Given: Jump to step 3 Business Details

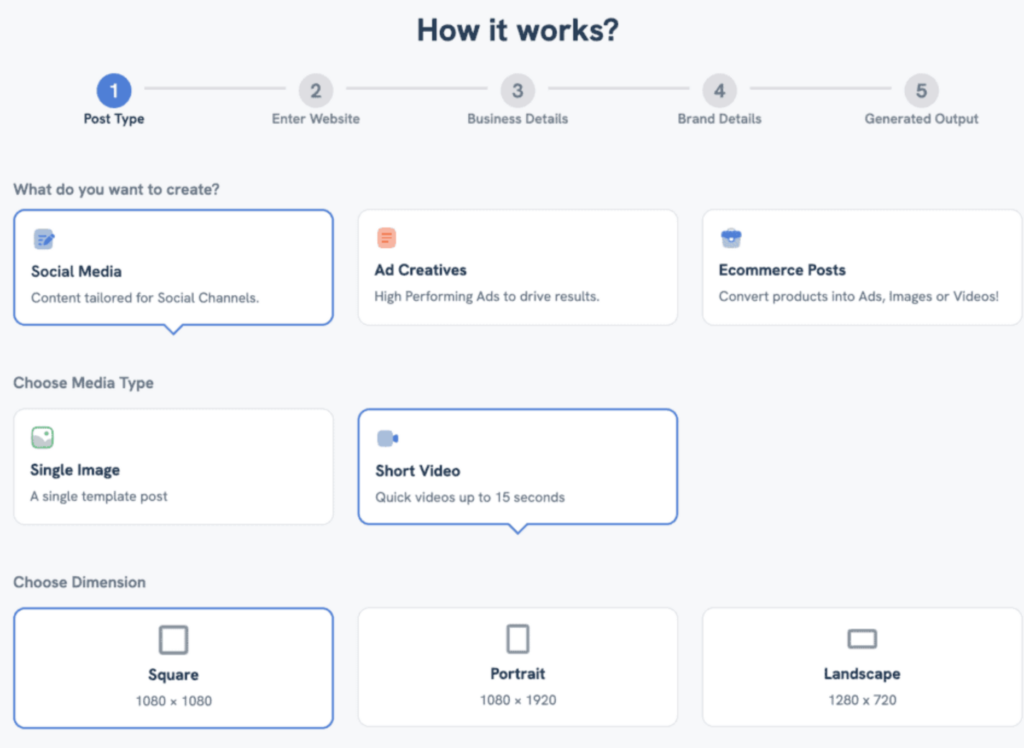Looking at the screenshot, I should [517, 92].
